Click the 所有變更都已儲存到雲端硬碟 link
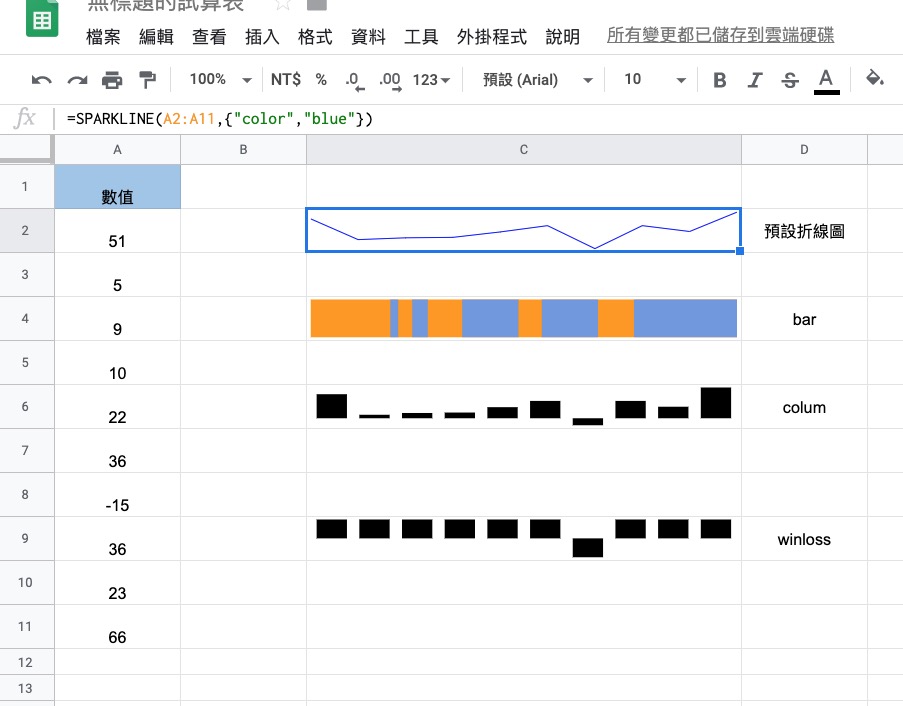The height and width of the screenshot is (706, 903). (720, 35)
